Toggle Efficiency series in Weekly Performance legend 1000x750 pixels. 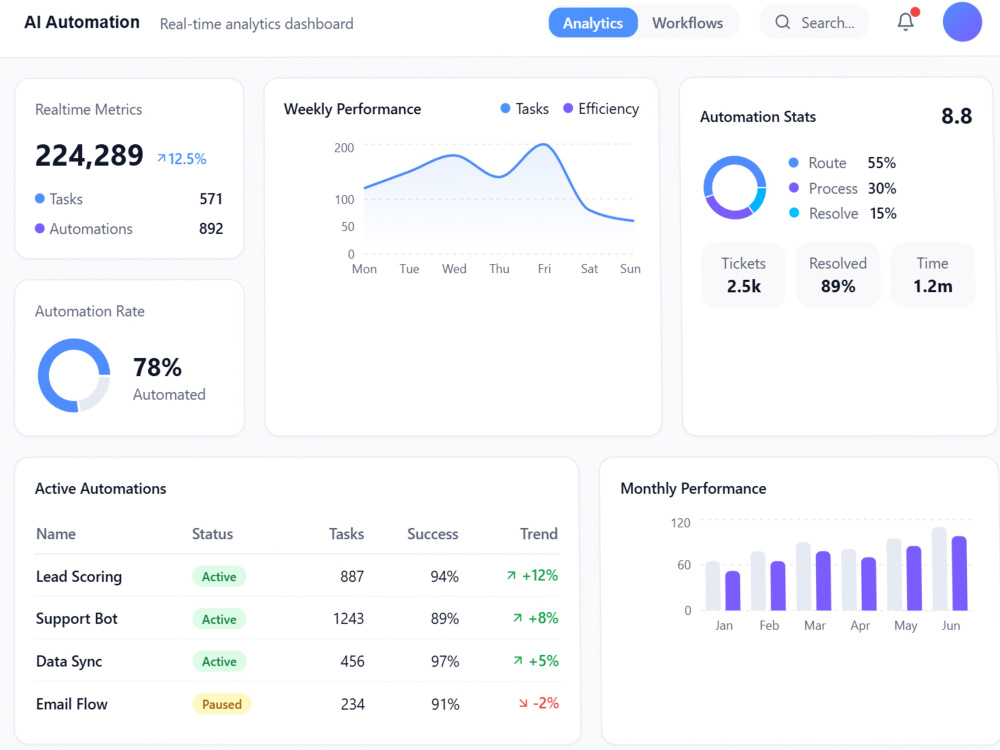coord(601,109)
